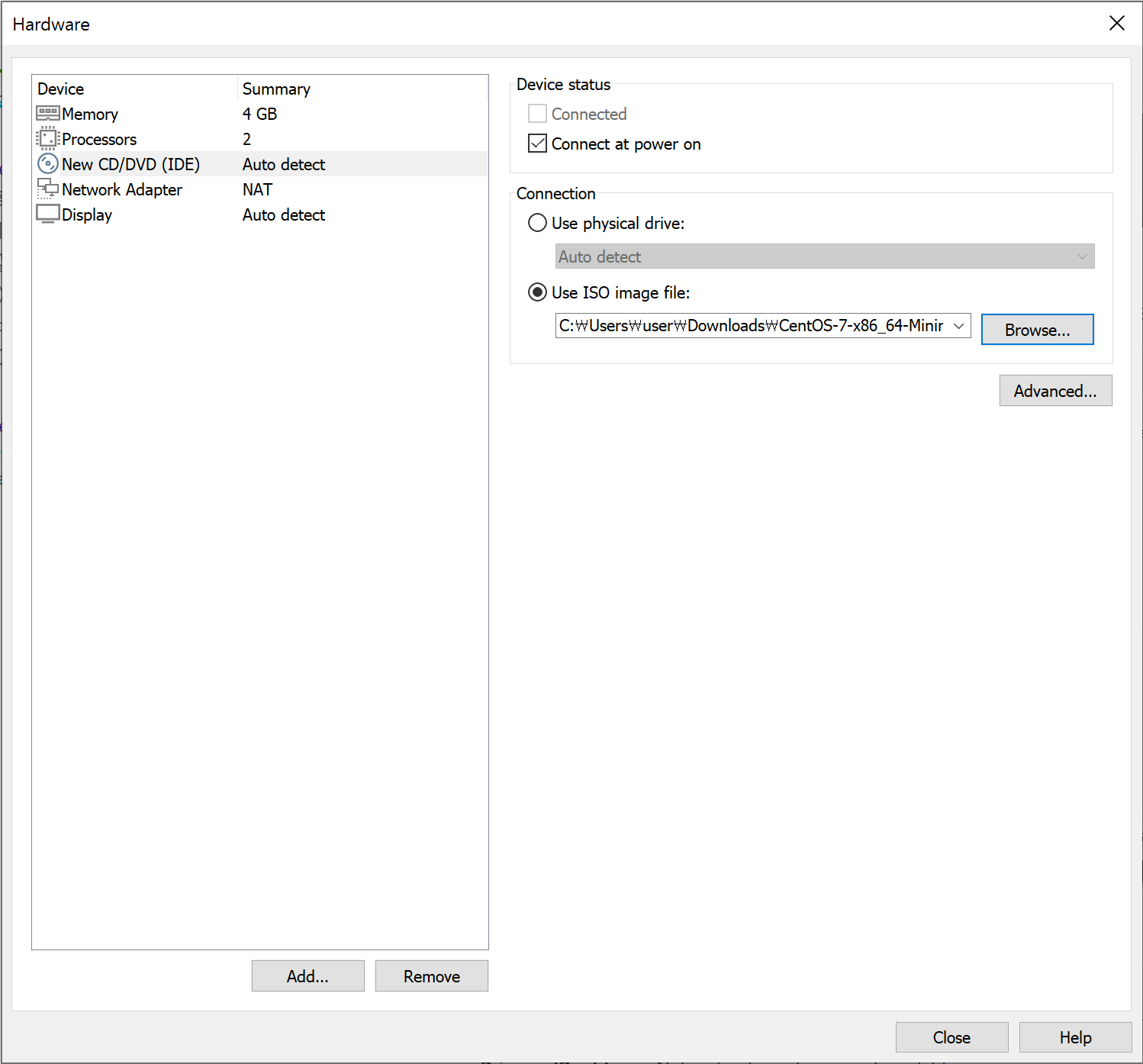This screenshot has height=1064, width=1143.
Task: Open Help for hardware settings
Action: tap(1075, 1037)
